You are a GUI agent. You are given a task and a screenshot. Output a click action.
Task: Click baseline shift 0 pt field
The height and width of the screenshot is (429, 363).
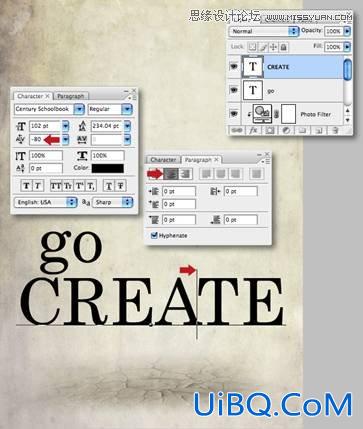pyautogui.click(x=46, y=168)
